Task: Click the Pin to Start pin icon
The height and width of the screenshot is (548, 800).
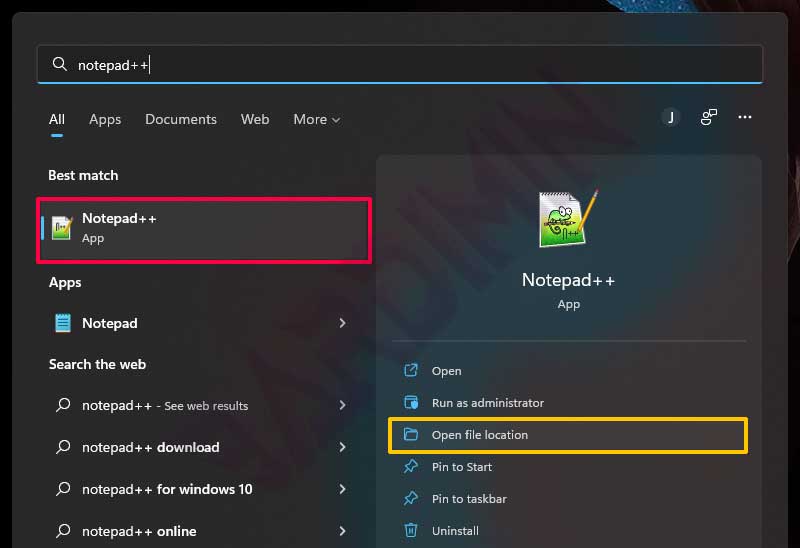Action: click(411, 466)
